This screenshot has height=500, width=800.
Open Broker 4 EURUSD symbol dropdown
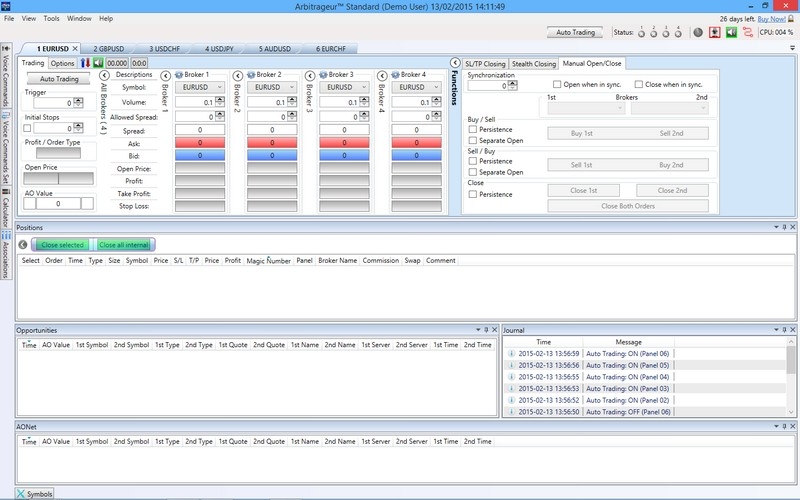pos(416,87)
